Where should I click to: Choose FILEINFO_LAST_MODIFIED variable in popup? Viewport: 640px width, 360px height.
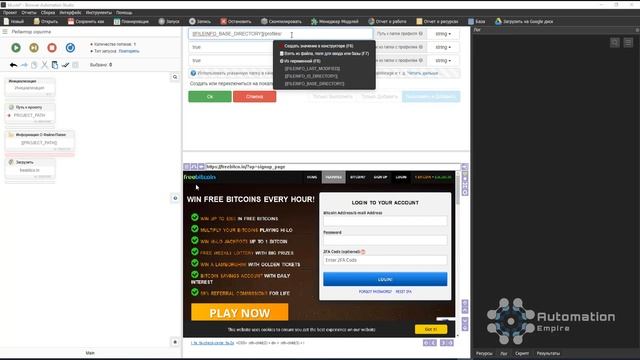312,69
